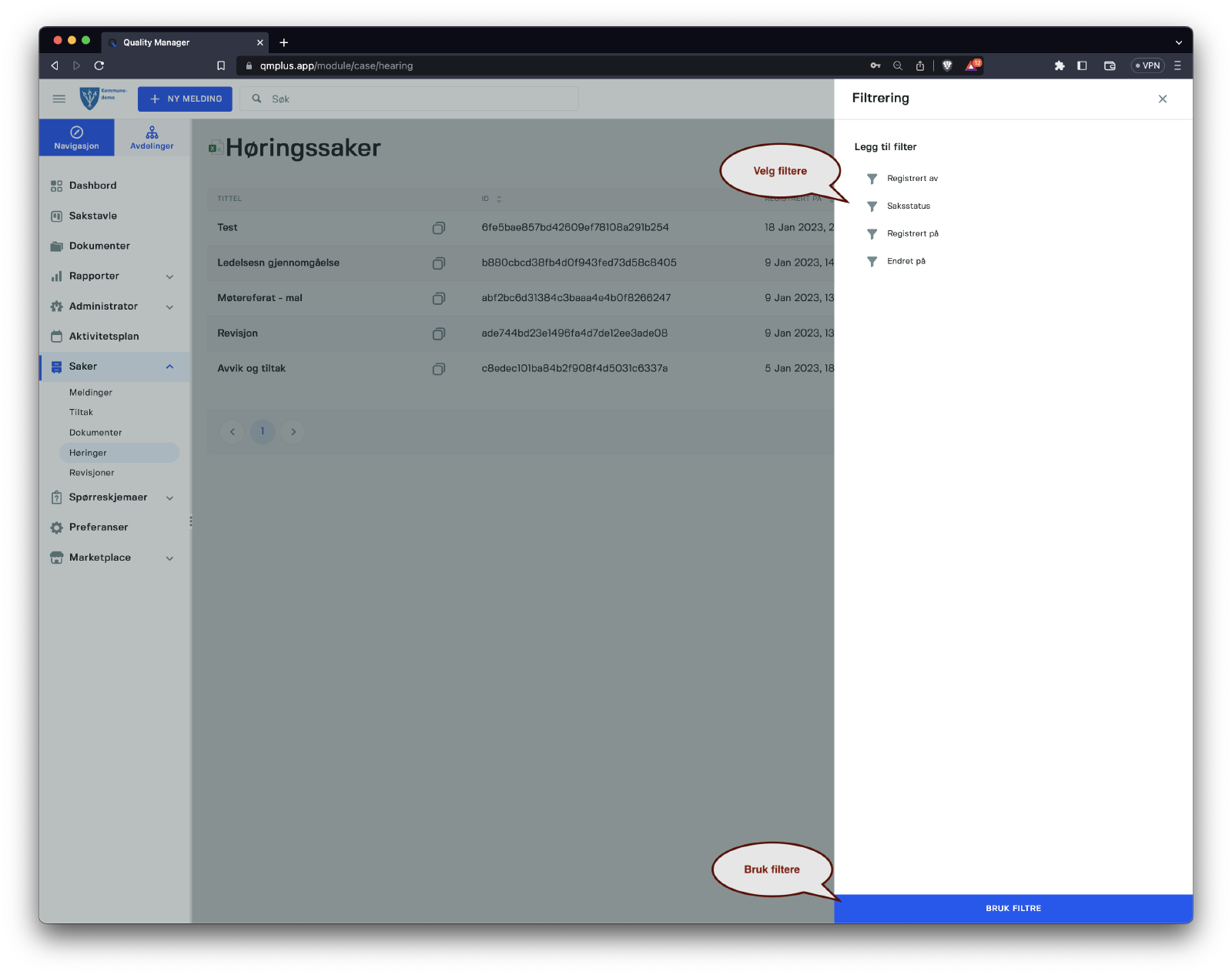Reload the page with the refresh icon

tap(99, 66)
